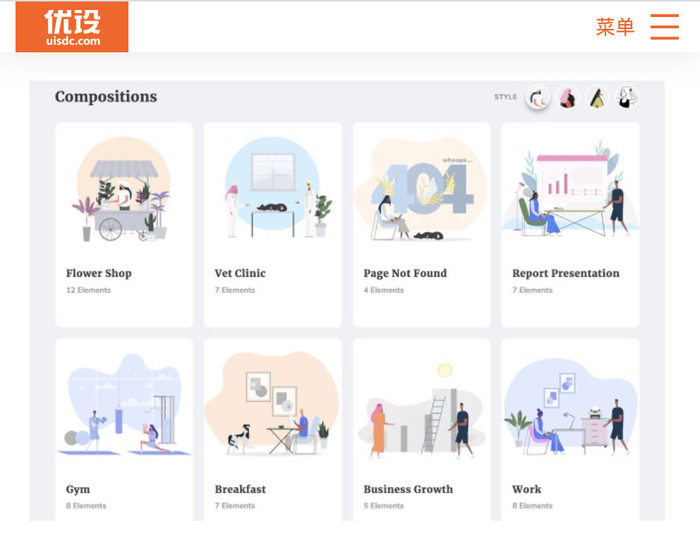
Task: Select the first style avatar icon
Action: (x=538, y=97)
